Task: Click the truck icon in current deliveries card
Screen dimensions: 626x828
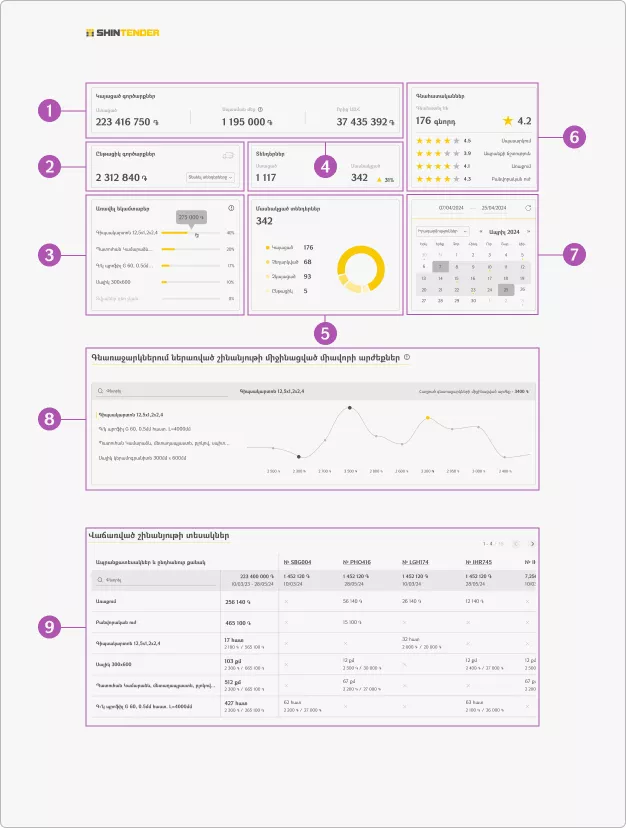Action: point(227,155)
